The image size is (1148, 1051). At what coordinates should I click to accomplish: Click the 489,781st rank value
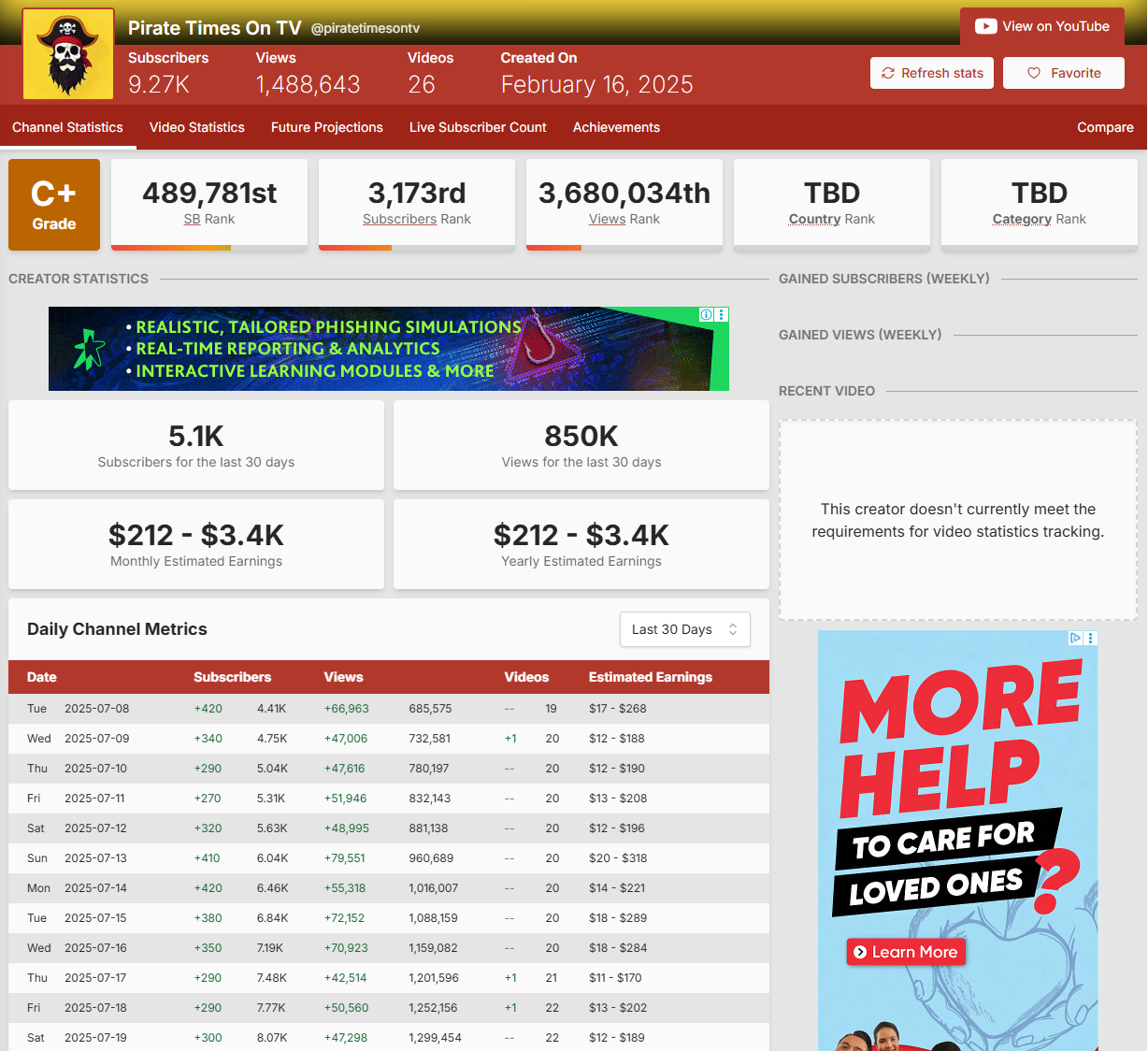[209, 193]
